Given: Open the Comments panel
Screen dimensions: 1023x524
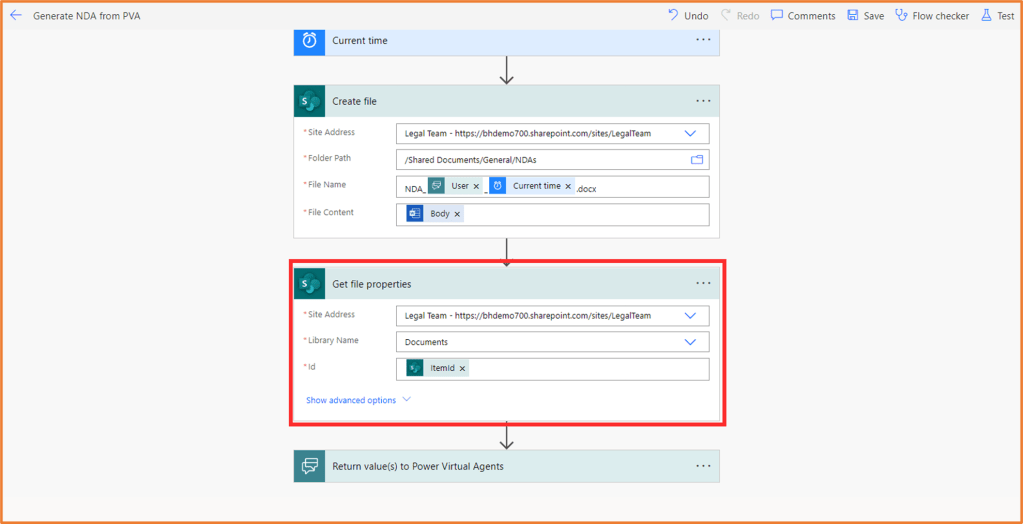Looking at the screenshot, I should coord(803,16).
